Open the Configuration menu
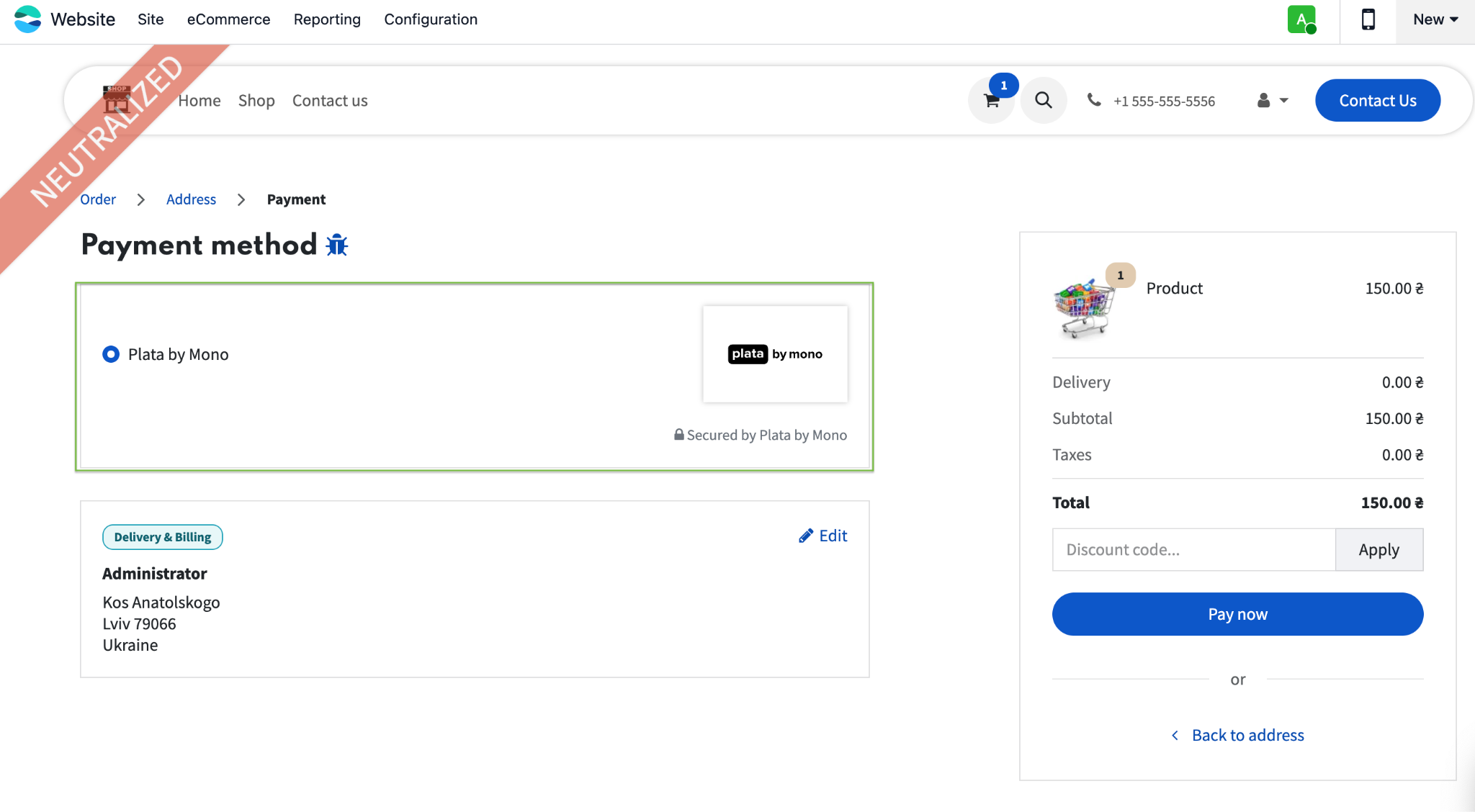This screenshot has height=812, width=1475. [x=431, y=19]
